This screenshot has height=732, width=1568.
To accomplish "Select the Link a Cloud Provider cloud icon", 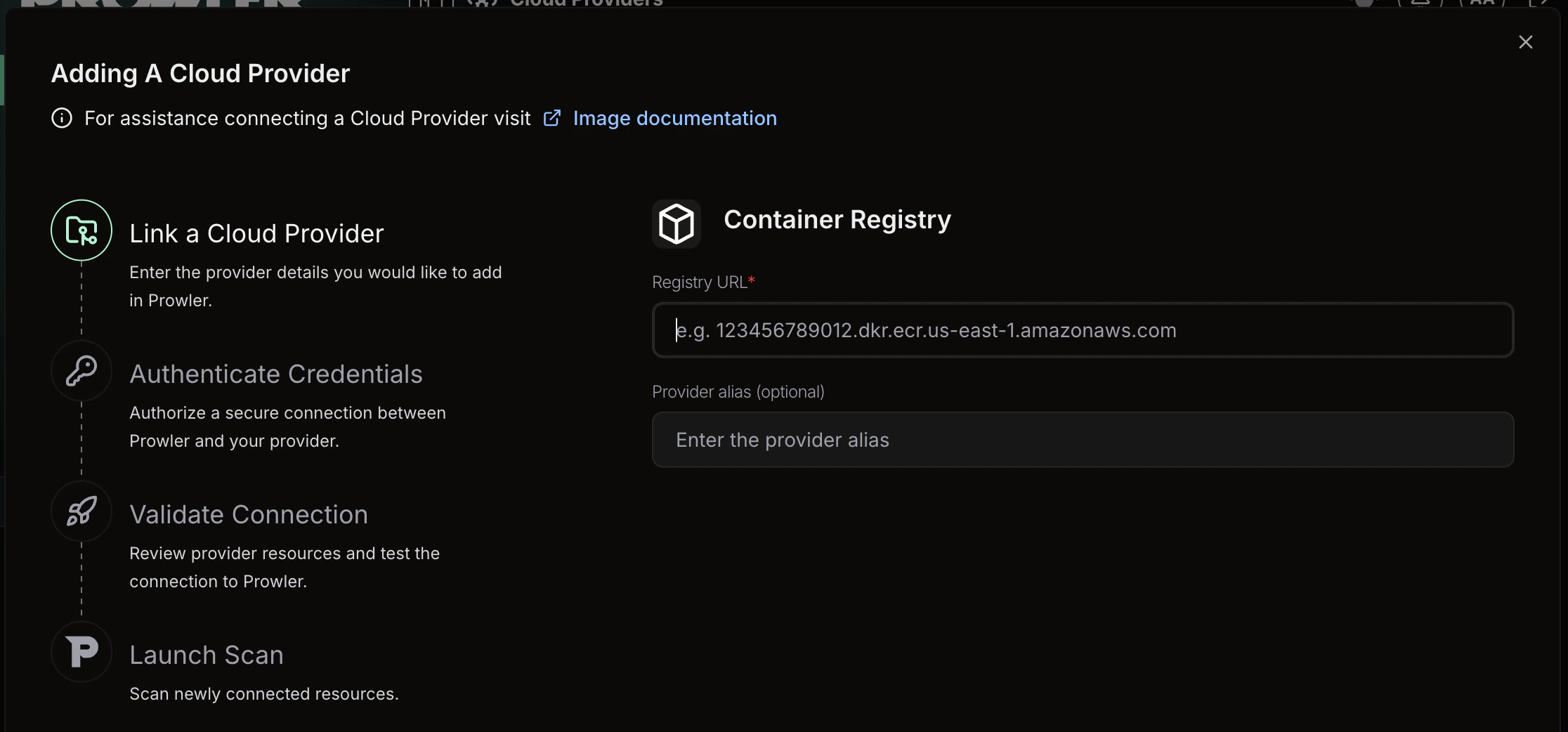I will click(x=81, y=230).
